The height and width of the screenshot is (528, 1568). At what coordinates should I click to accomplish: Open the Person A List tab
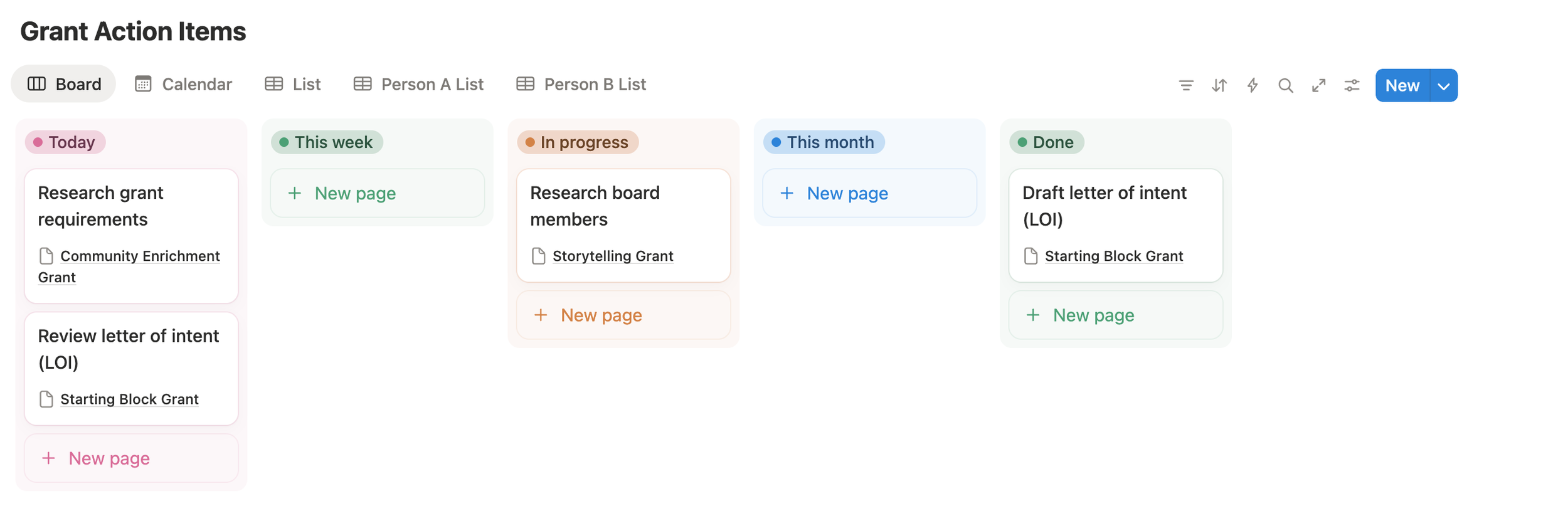click(418, 84)
